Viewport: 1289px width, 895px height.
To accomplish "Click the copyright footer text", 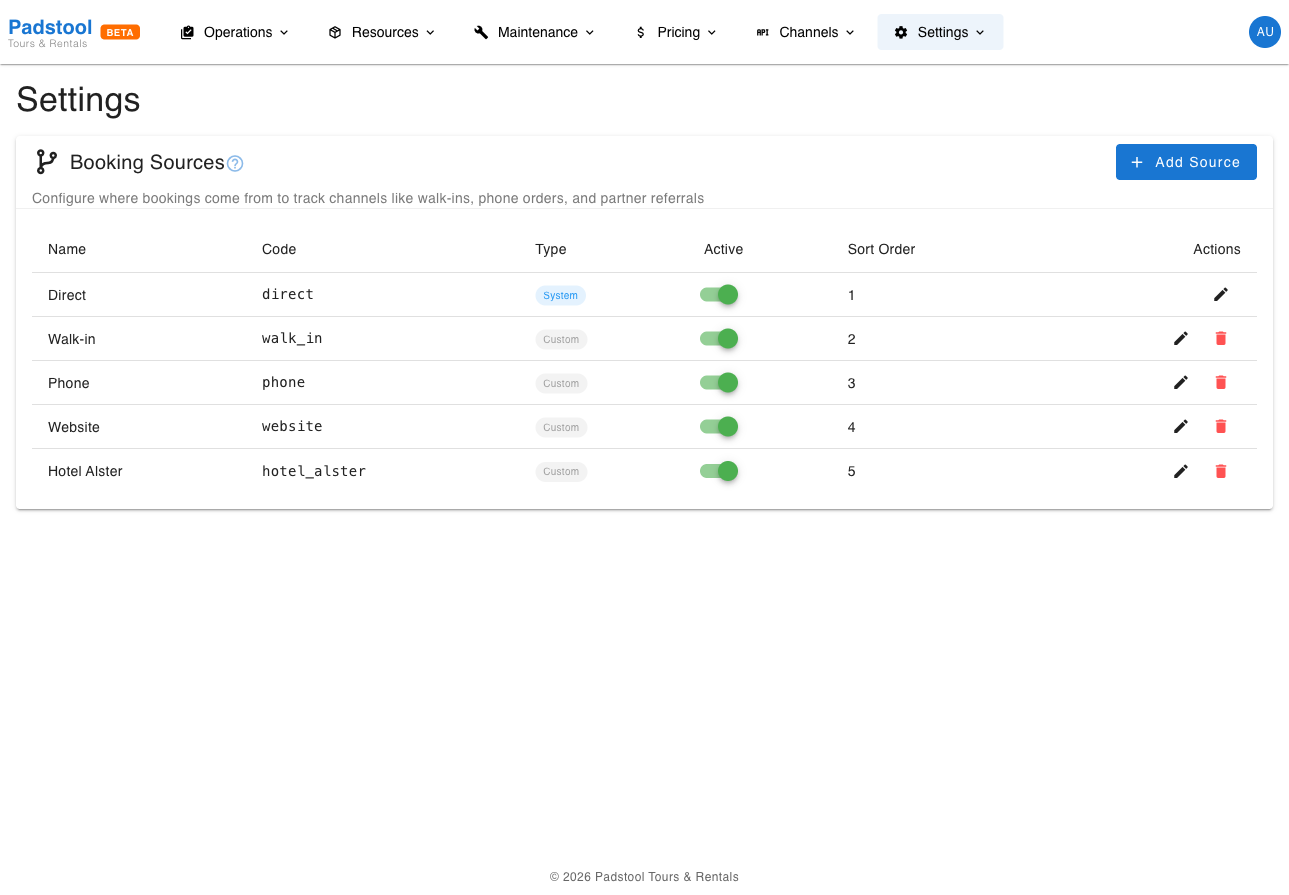I will pos(644,877).
